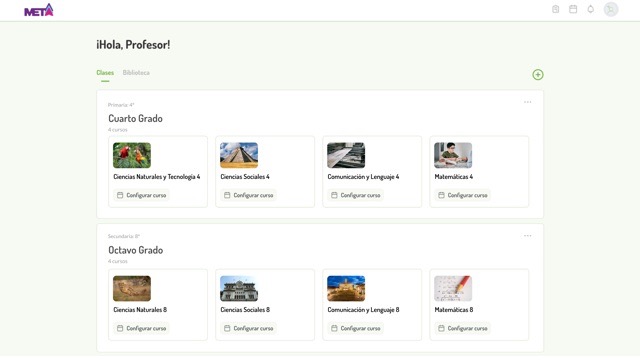Open the parrots thumbnail for Ciencias Naturales

[x=132, y=155]
